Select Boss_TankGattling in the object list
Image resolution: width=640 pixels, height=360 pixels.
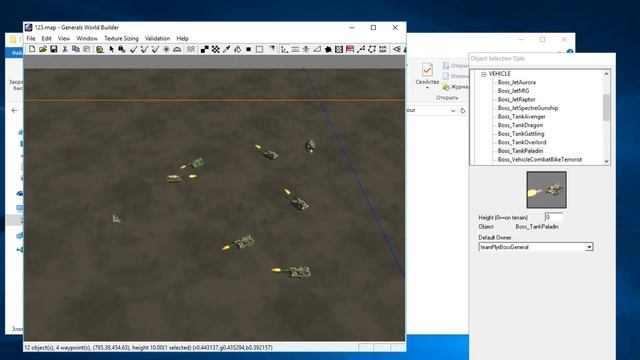pyautogui.click(x=521, y=134)
